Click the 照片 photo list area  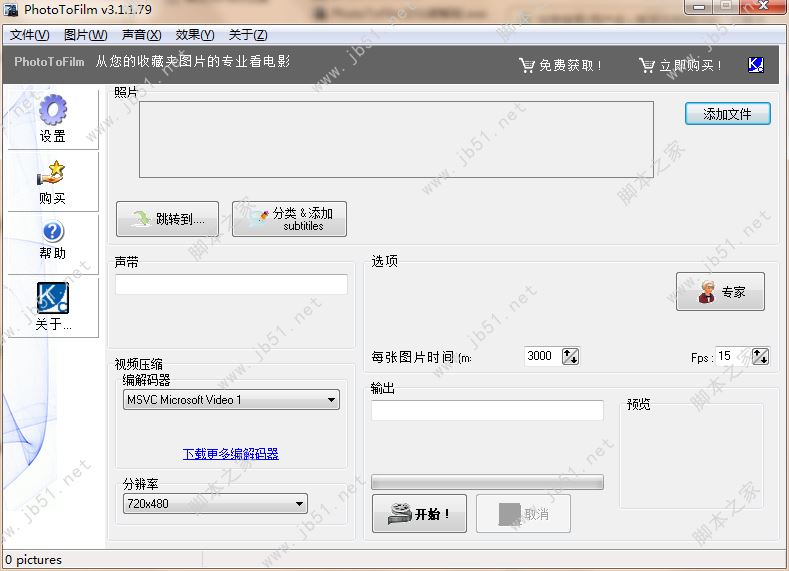click(397, 139)
